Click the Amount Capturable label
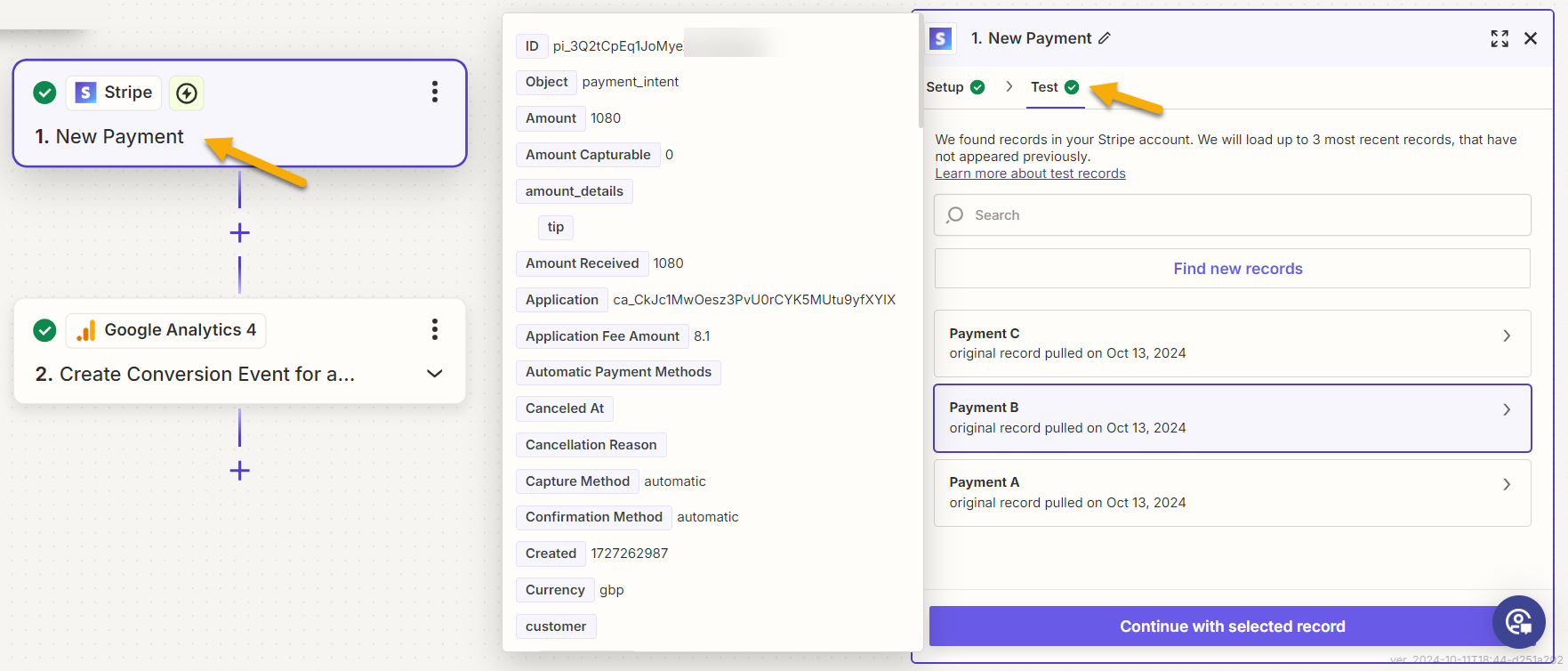This screenshot has height=671, width=1568. tap(588, 155)
